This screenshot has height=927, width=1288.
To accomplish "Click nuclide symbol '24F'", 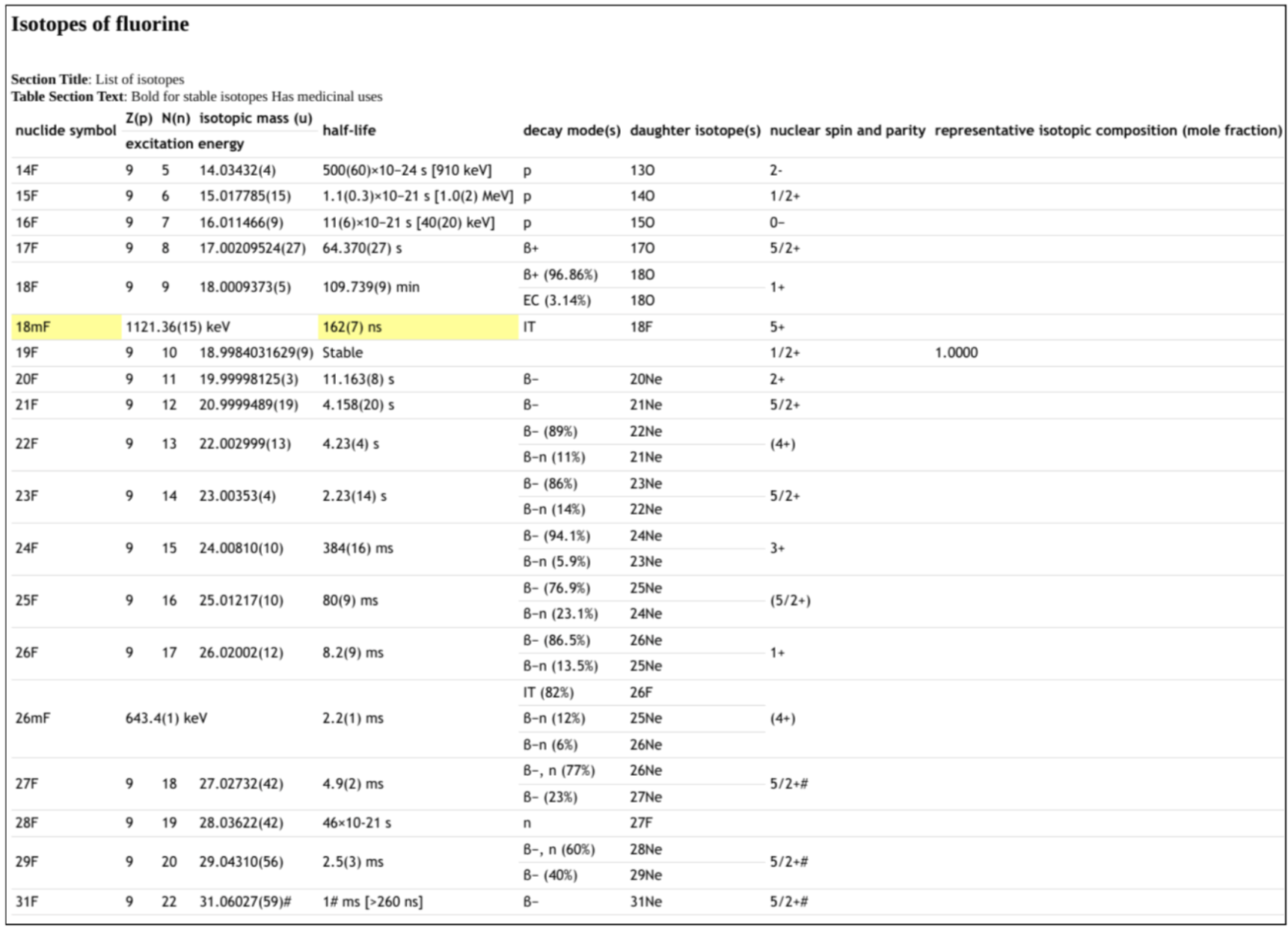I will click(27, 548).
